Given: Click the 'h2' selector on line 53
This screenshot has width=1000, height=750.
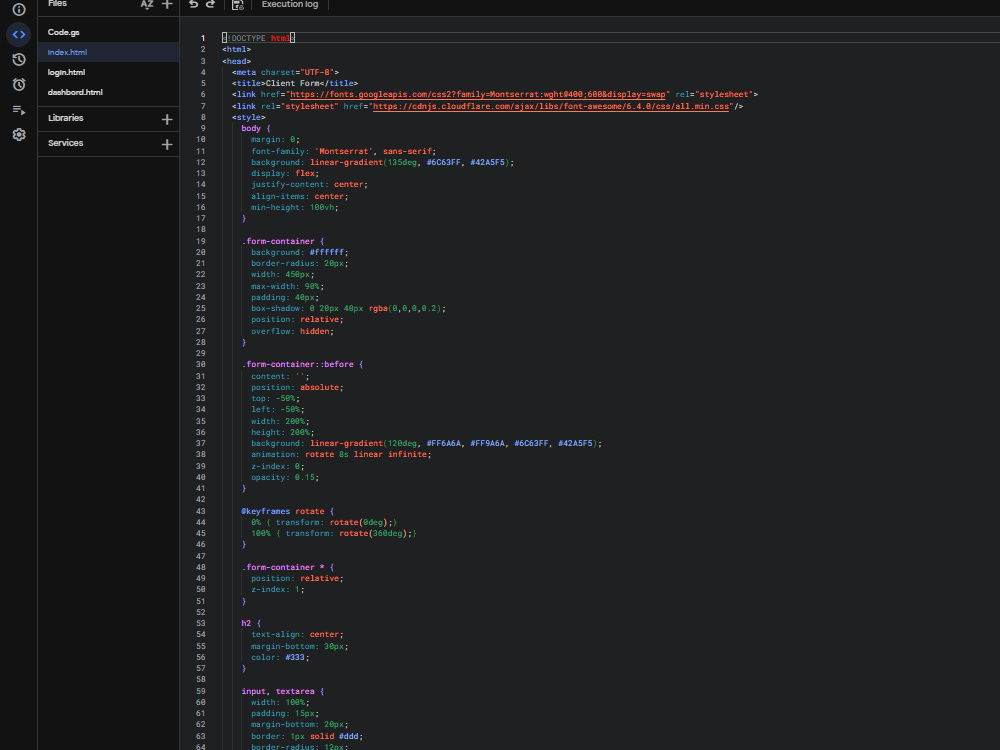Looking at the screenshot, I should tap(246, 623).
